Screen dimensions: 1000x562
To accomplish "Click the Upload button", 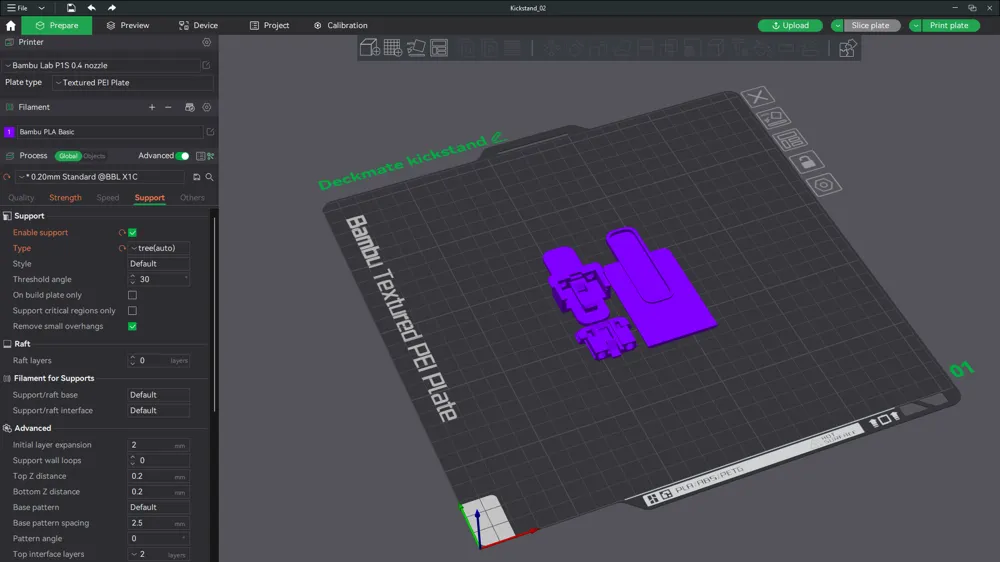I will (x=790, y=26).
